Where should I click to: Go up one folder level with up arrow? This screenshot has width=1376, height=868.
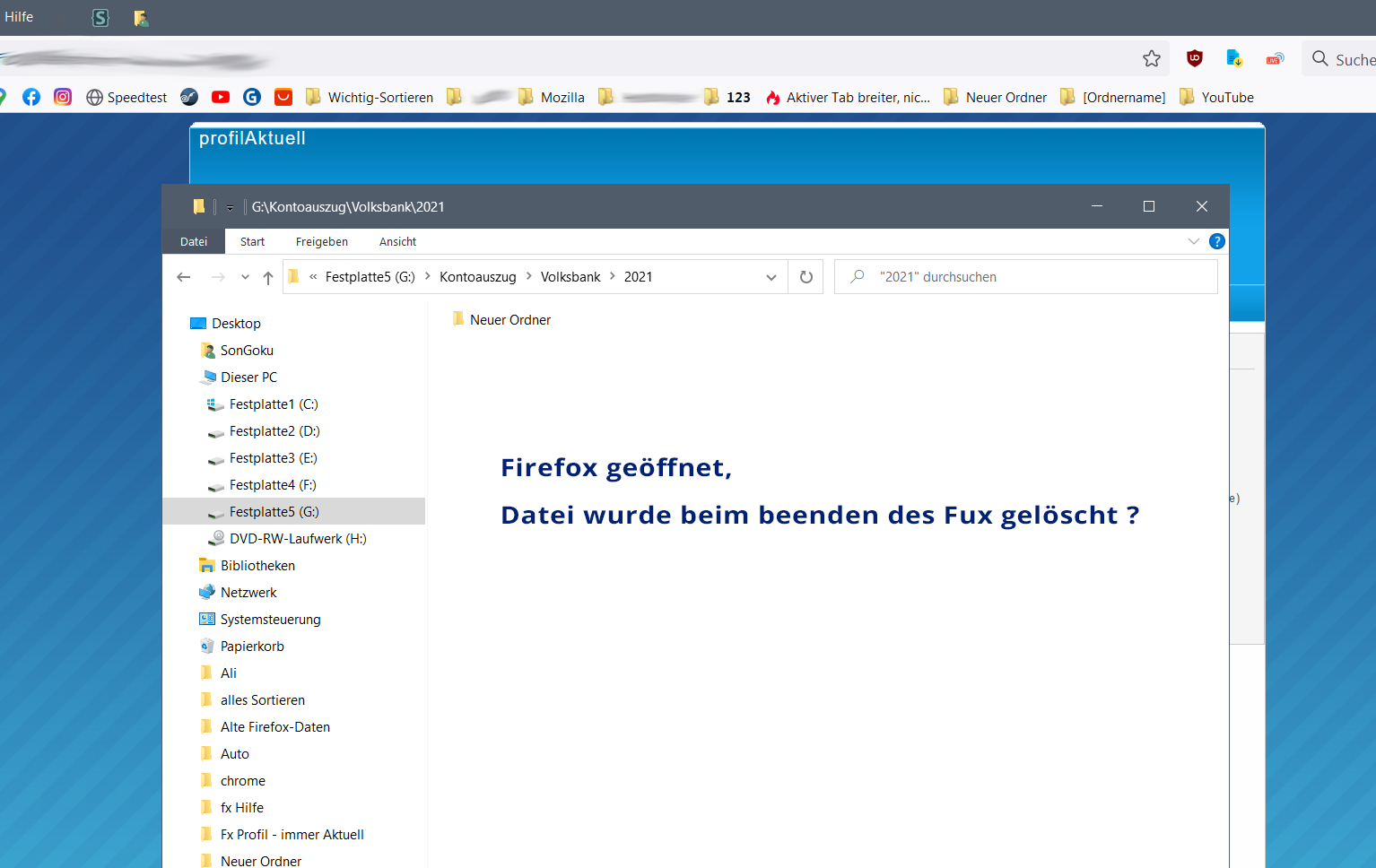click(x=267, y=277)
